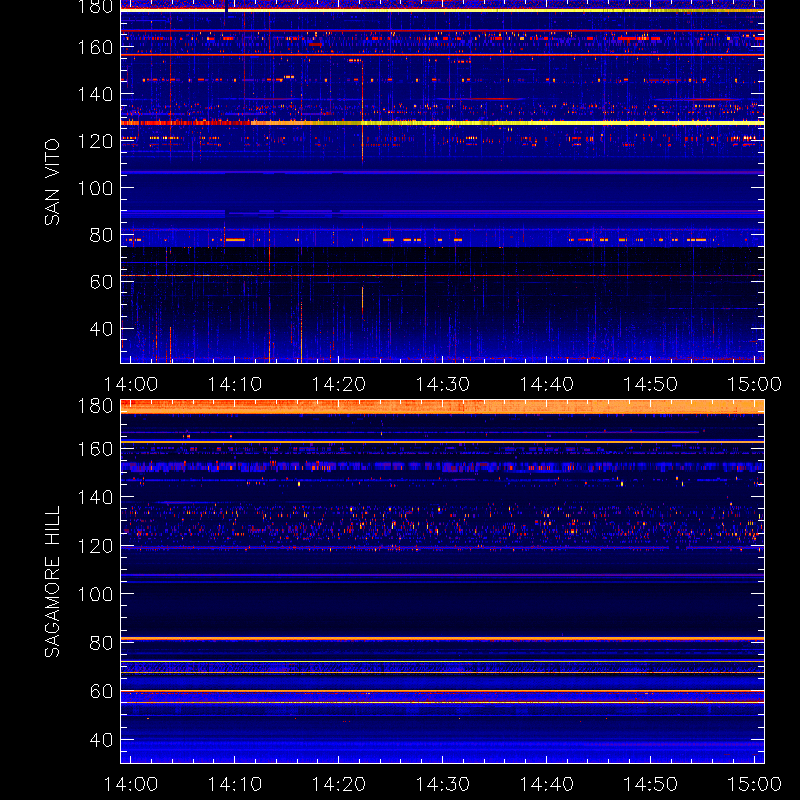Click the SAN VITO axis title
Screen dimensions: 800x800
tap(52, 182)
